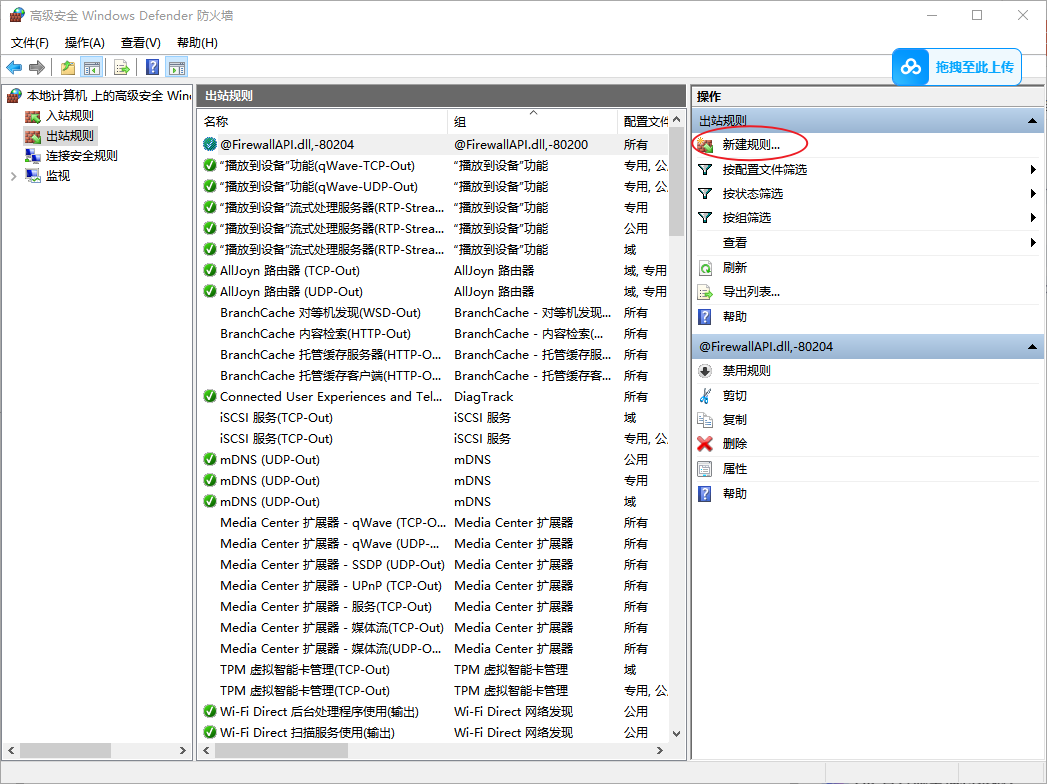Select 入站规则 in the left tree
Viewport: 1047px width, 784px height.
[x=69, y=116]
